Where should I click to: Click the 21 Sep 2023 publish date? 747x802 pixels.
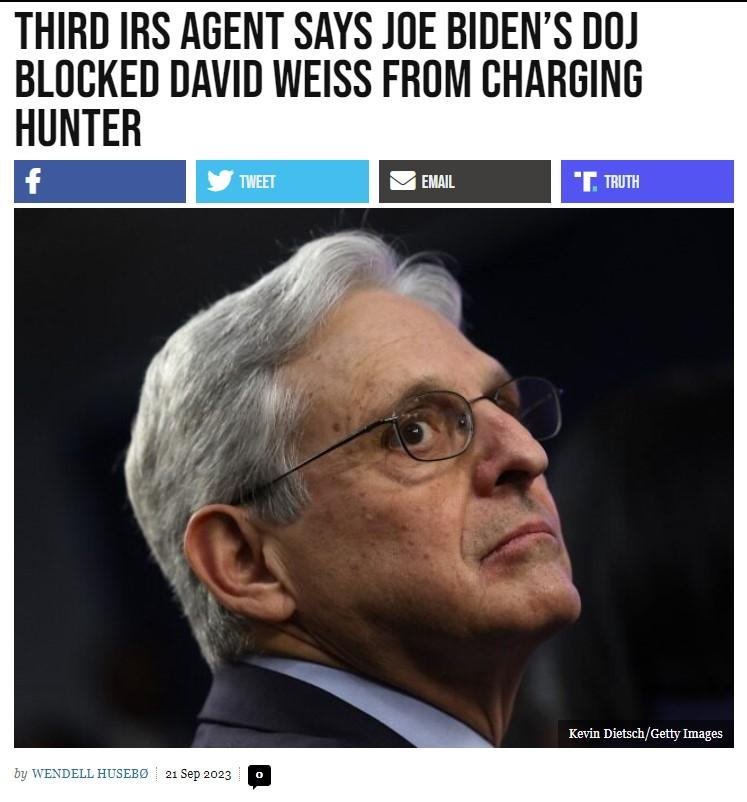point(199,774)
